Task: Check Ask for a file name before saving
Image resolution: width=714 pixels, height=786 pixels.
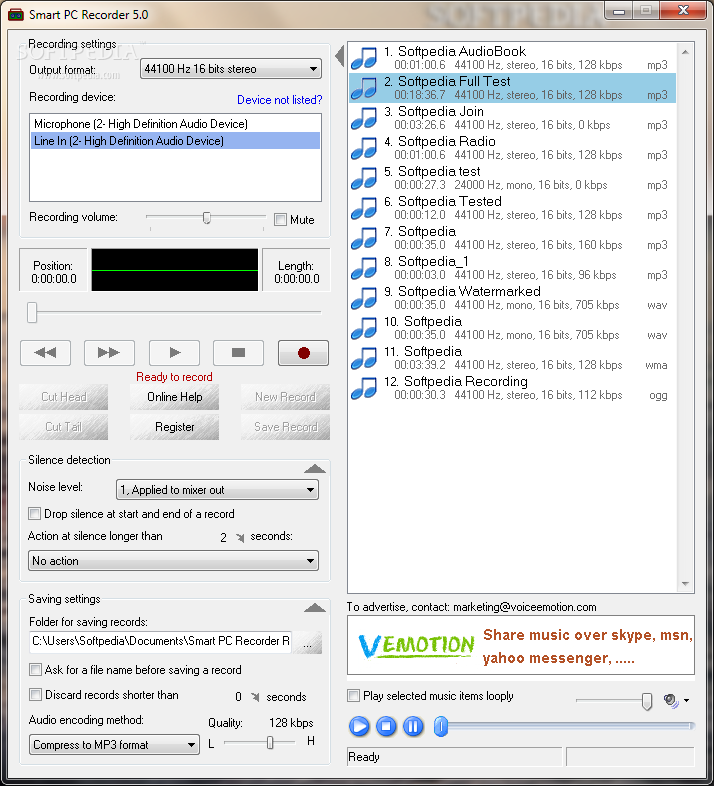Action: [x=35, y=670]
